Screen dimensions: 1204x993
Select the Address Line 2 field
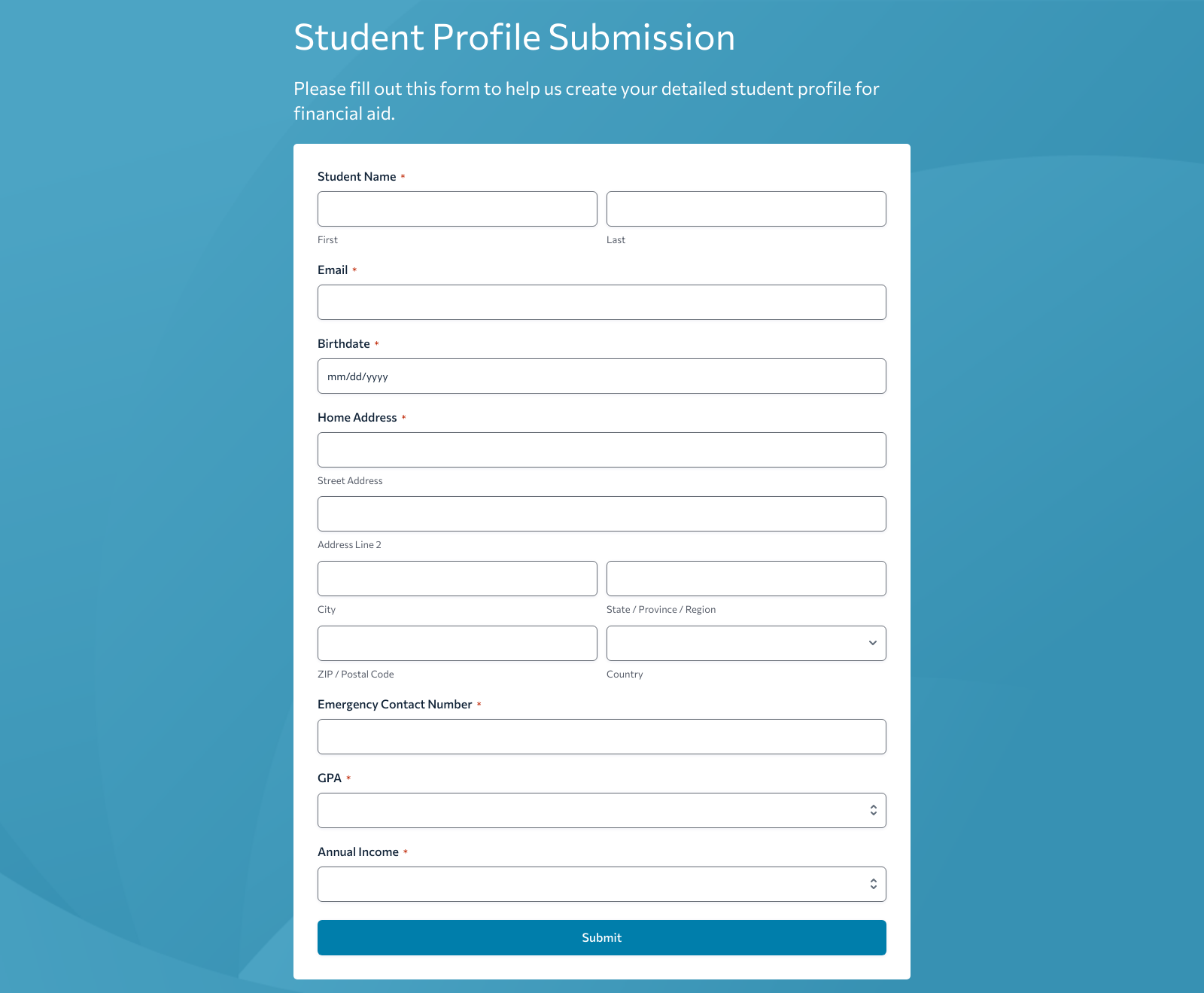tap(601, 513)
